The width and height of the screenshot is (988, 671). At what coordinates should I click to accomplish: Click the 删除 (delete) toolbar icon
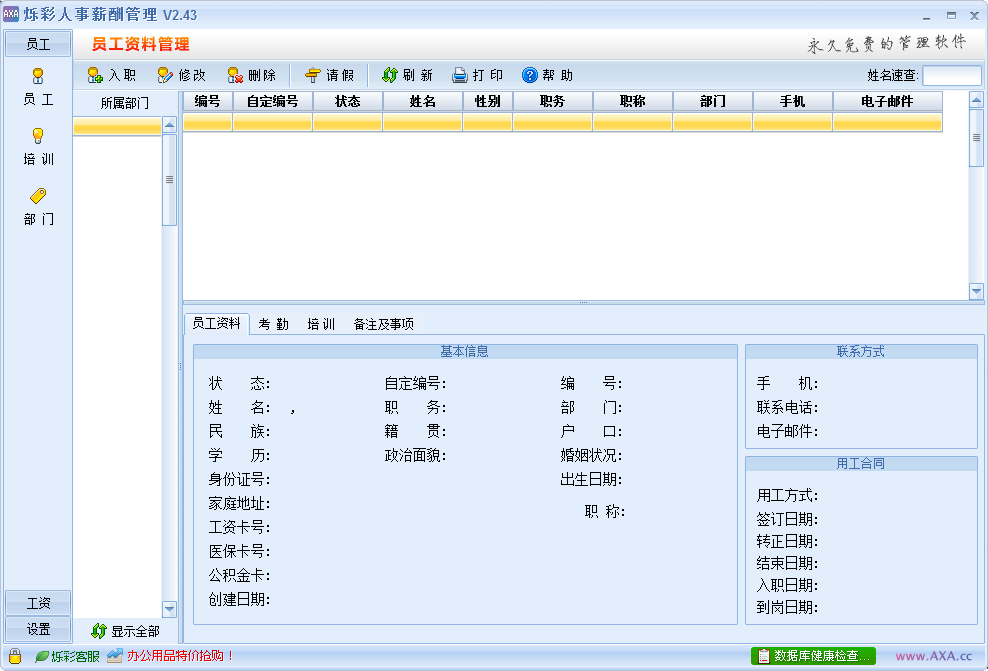(235, 76)
